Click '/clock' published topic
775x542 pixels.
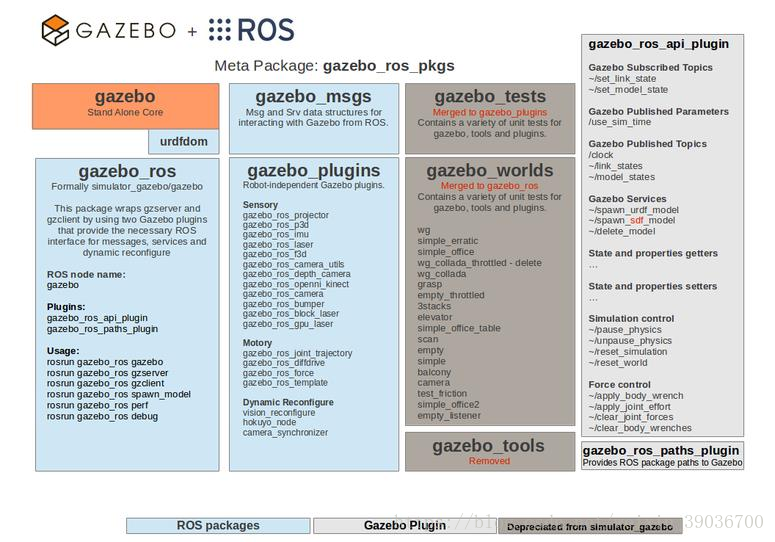(x=601, y=155)
